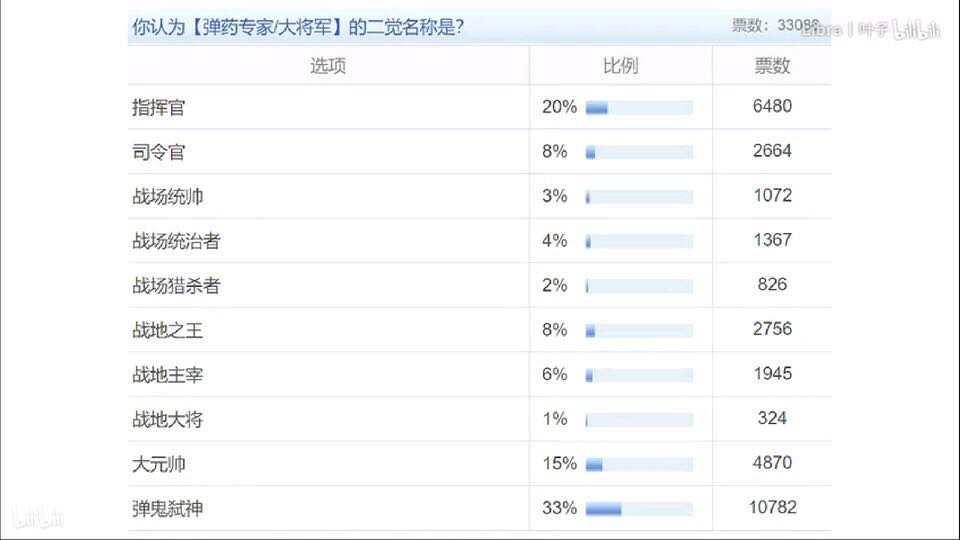The width and height of the screenshot is (960, 540).
Task: Click the 20% progress bar for 指挥官
Action: (x=638, y=108)
